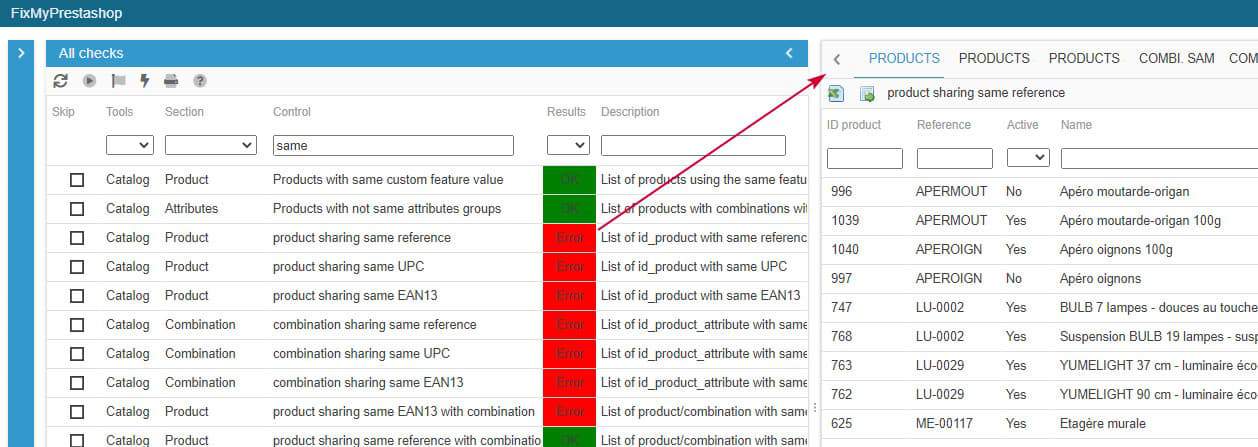Tick skip checkbox for combination sharing same UPC
Viewport: 1258px width, 447px height.
77,354
